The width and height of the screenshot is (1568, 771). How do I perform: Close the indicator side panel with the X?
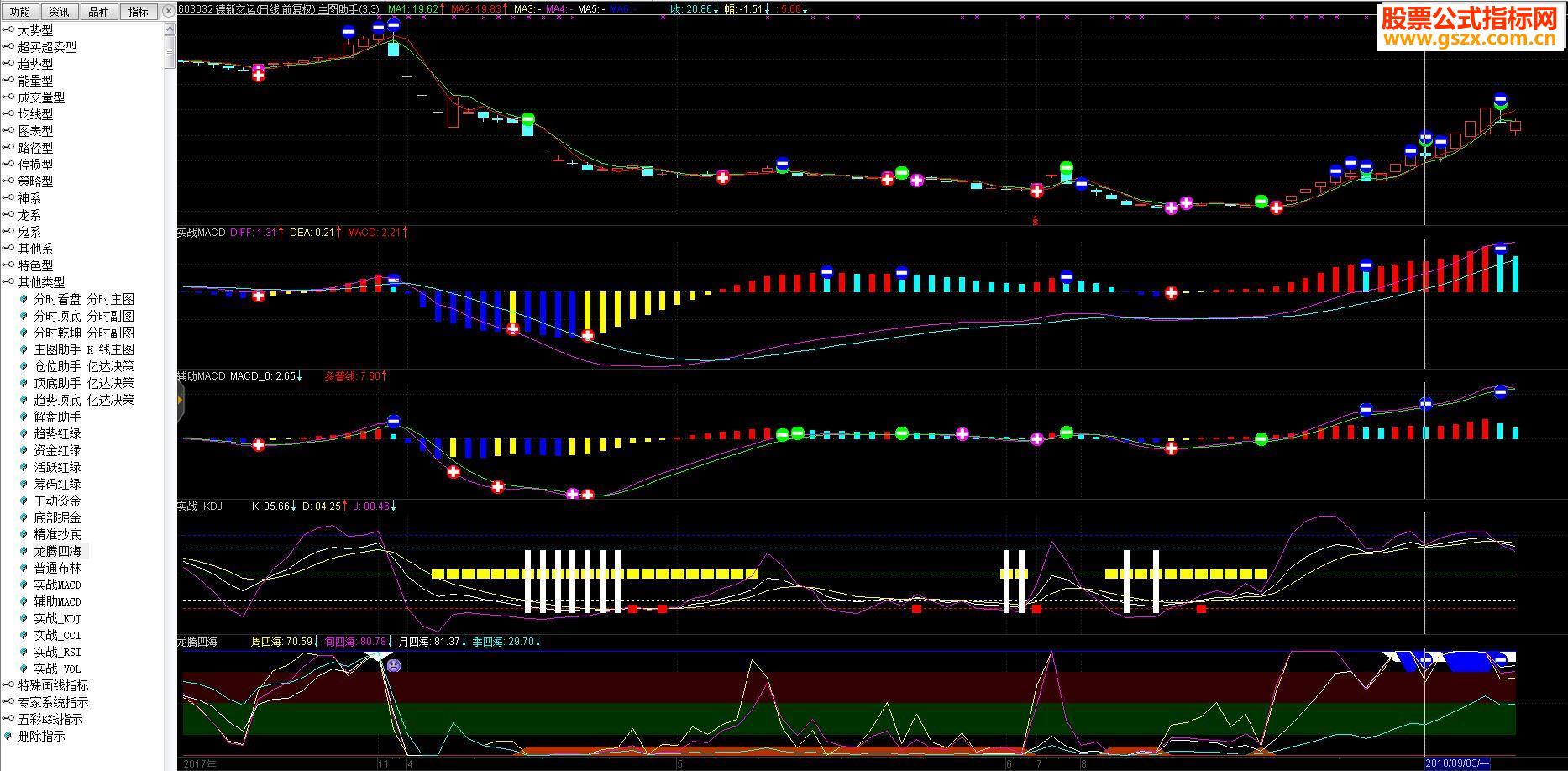pyautogui.click(x=168, y=12)
